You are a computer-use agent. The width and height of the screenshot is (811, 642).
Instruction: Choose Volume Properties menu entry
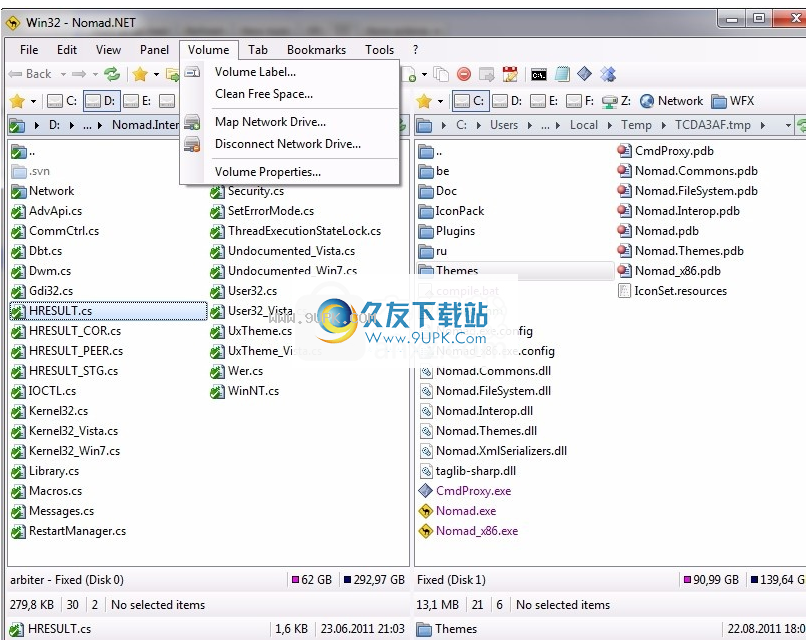(290, 172)
